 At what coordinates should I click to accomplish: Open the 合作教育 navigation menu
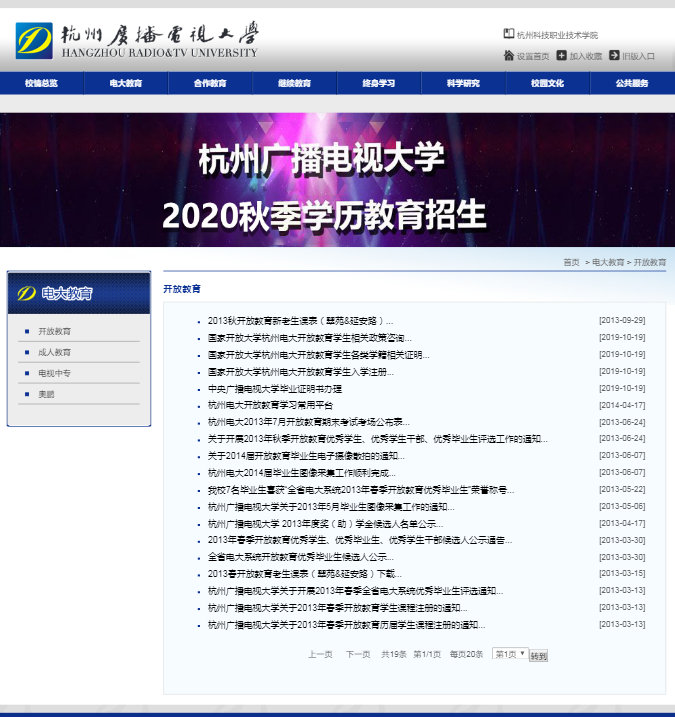(210, 83)
